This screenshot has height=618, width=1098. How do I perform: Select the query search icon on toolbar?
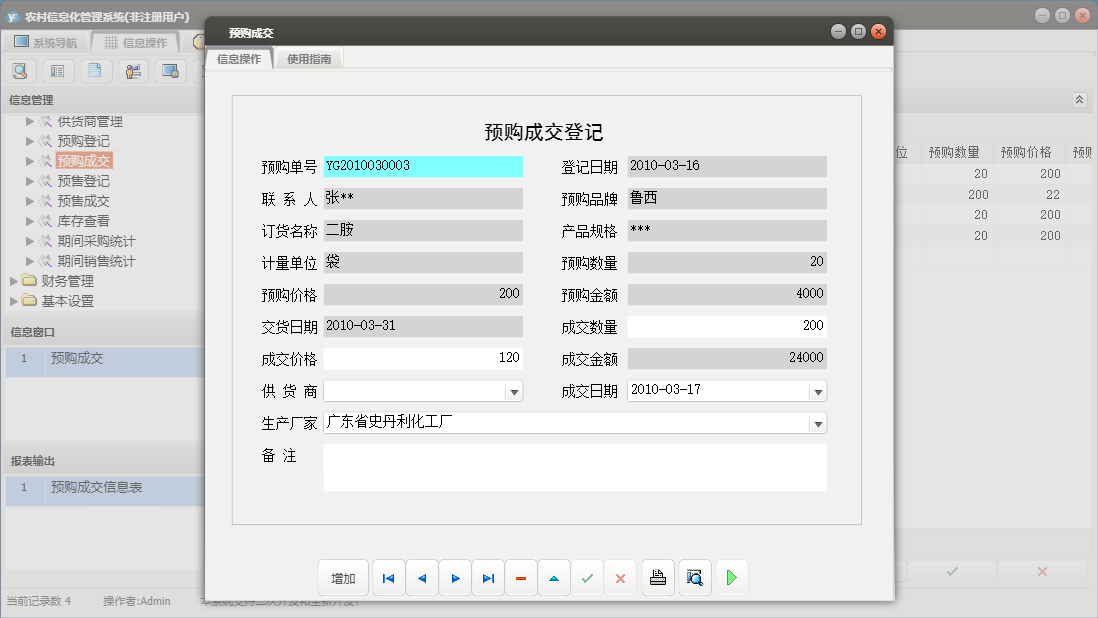coord(20,71)
